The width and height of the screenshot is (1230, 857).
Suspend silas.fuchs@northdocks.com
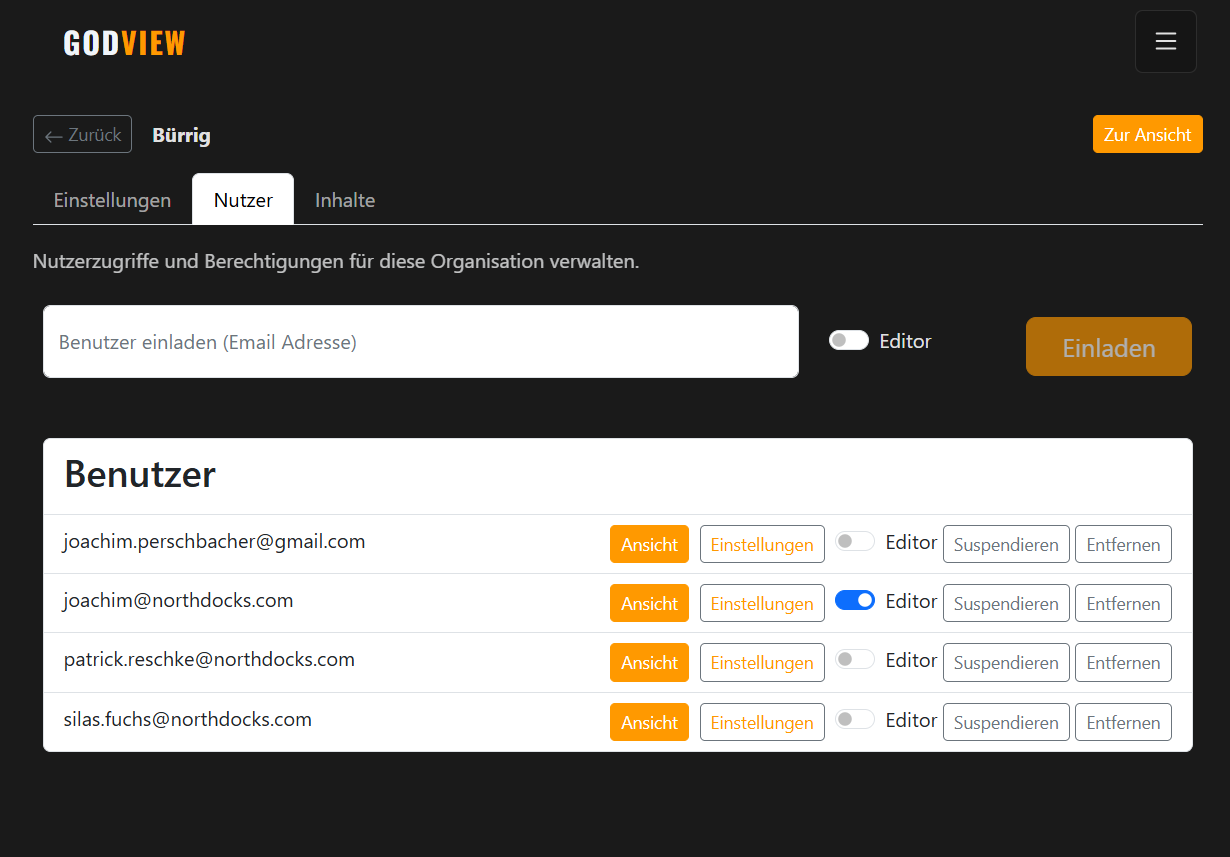coord(1006,721)
